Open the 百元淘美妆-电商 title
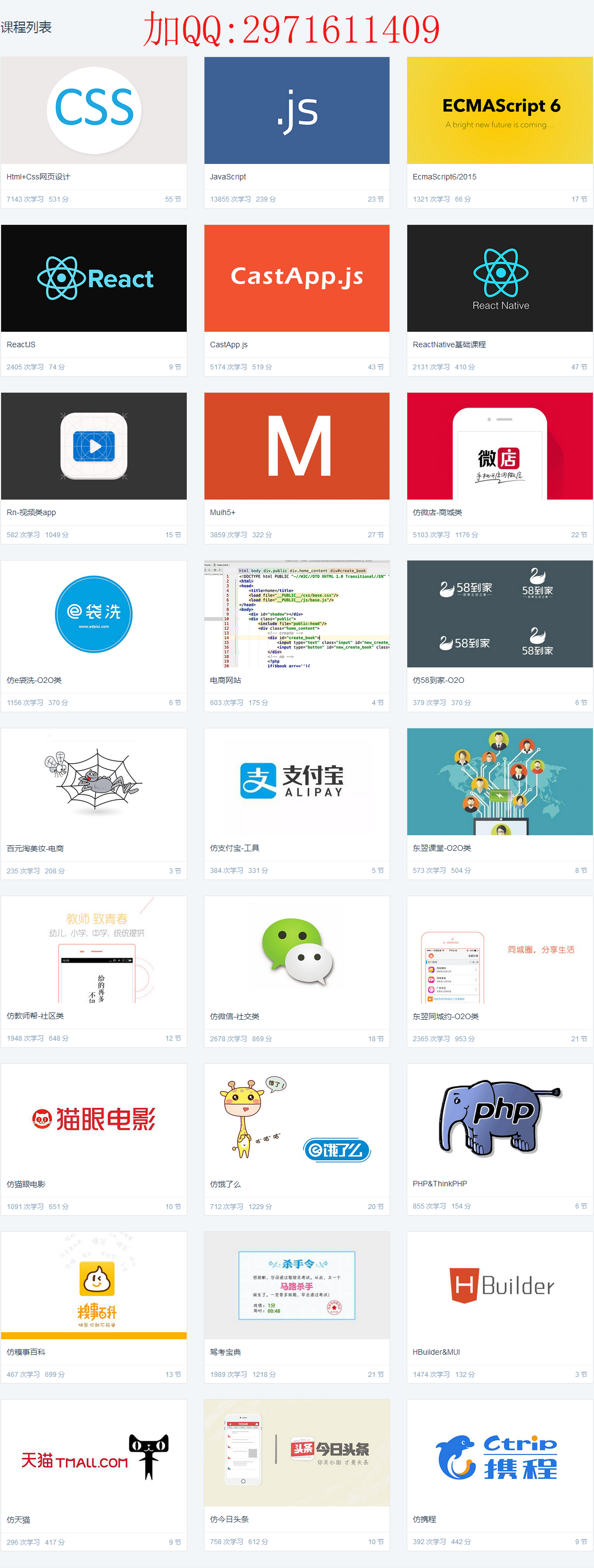 point(35,849)
